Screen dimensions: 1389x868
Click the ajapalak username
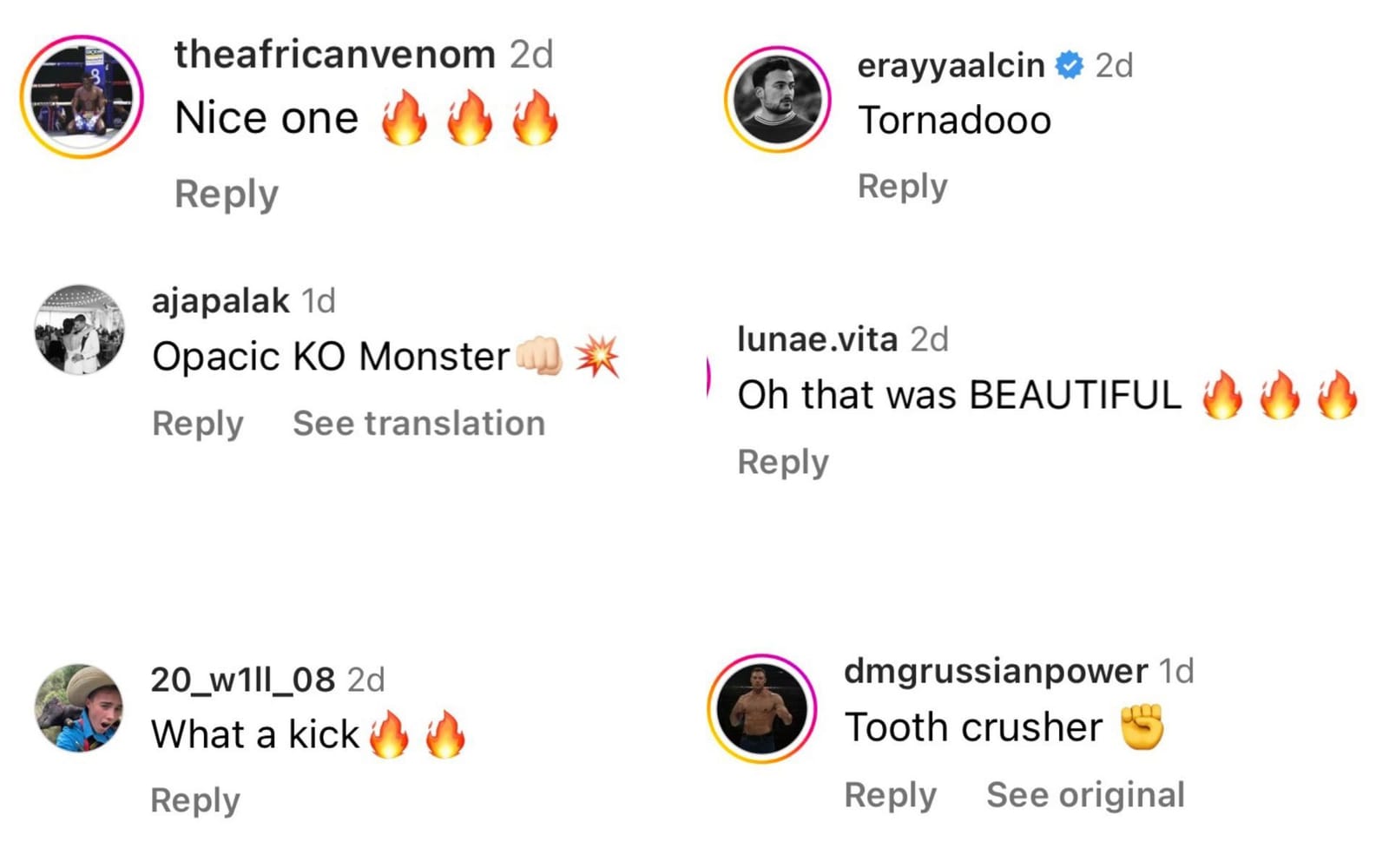coord(220,301)
